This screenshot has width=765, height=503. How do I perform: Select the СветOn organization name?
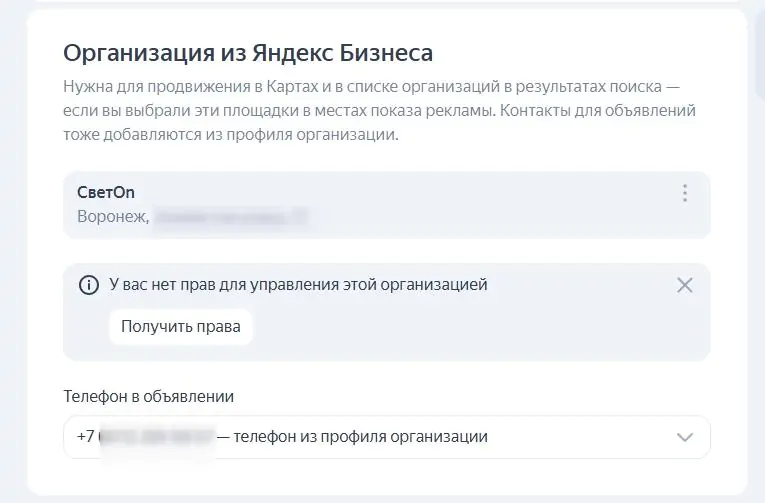(x=106, y=192)
